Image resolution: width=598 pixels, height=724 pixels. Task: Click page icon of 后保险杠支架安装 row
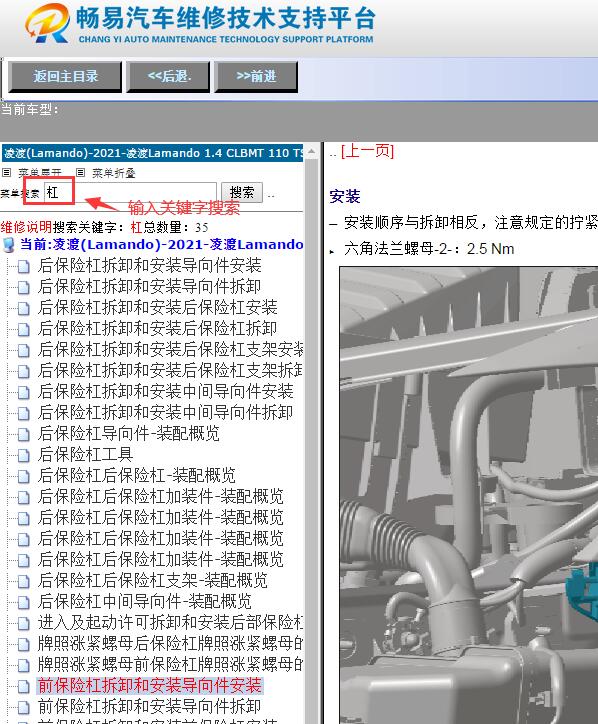[x=24, y=351]
